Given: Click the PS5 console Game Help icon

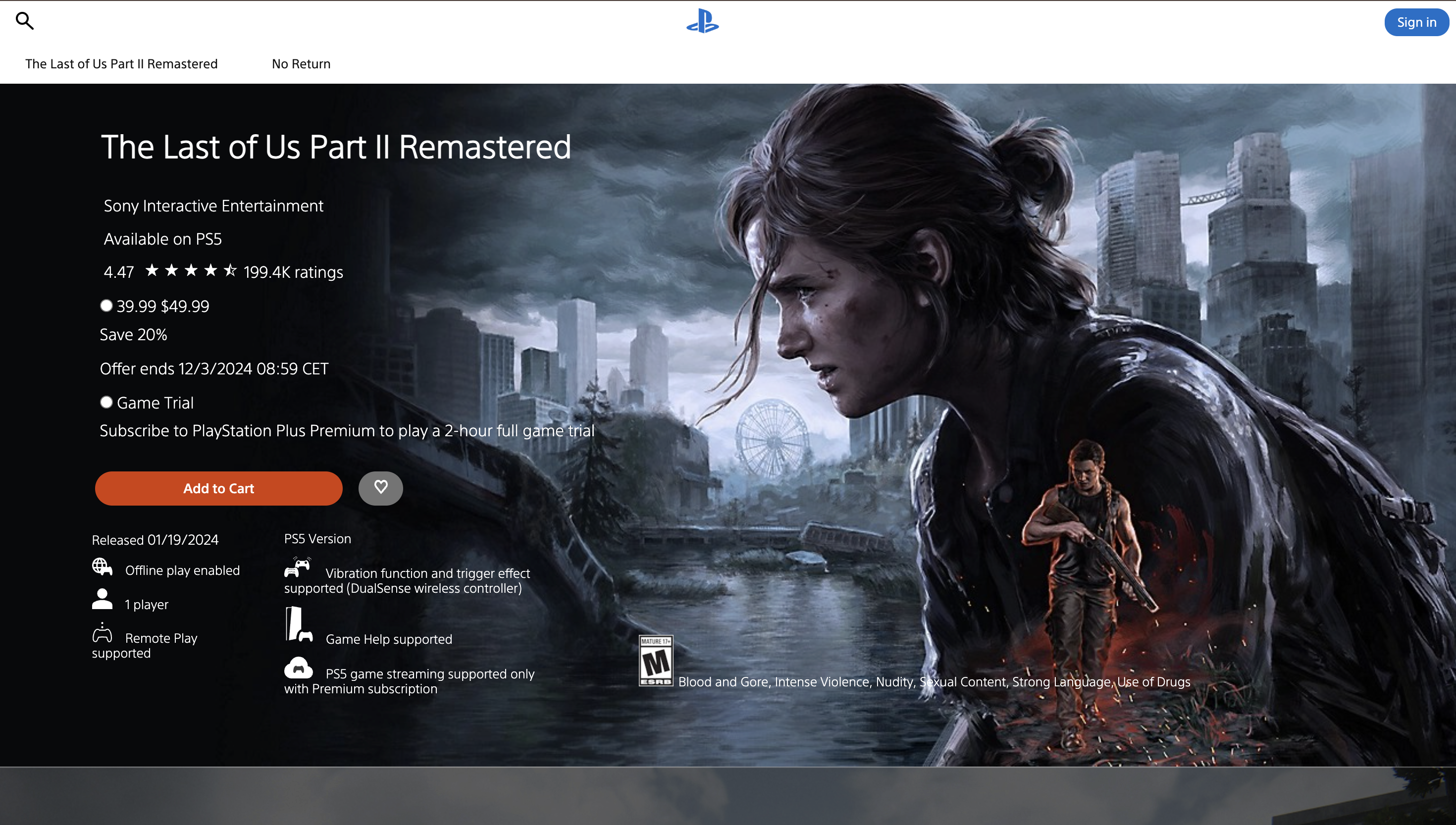Looking at the screenshot, I should (x=299, y=623).
